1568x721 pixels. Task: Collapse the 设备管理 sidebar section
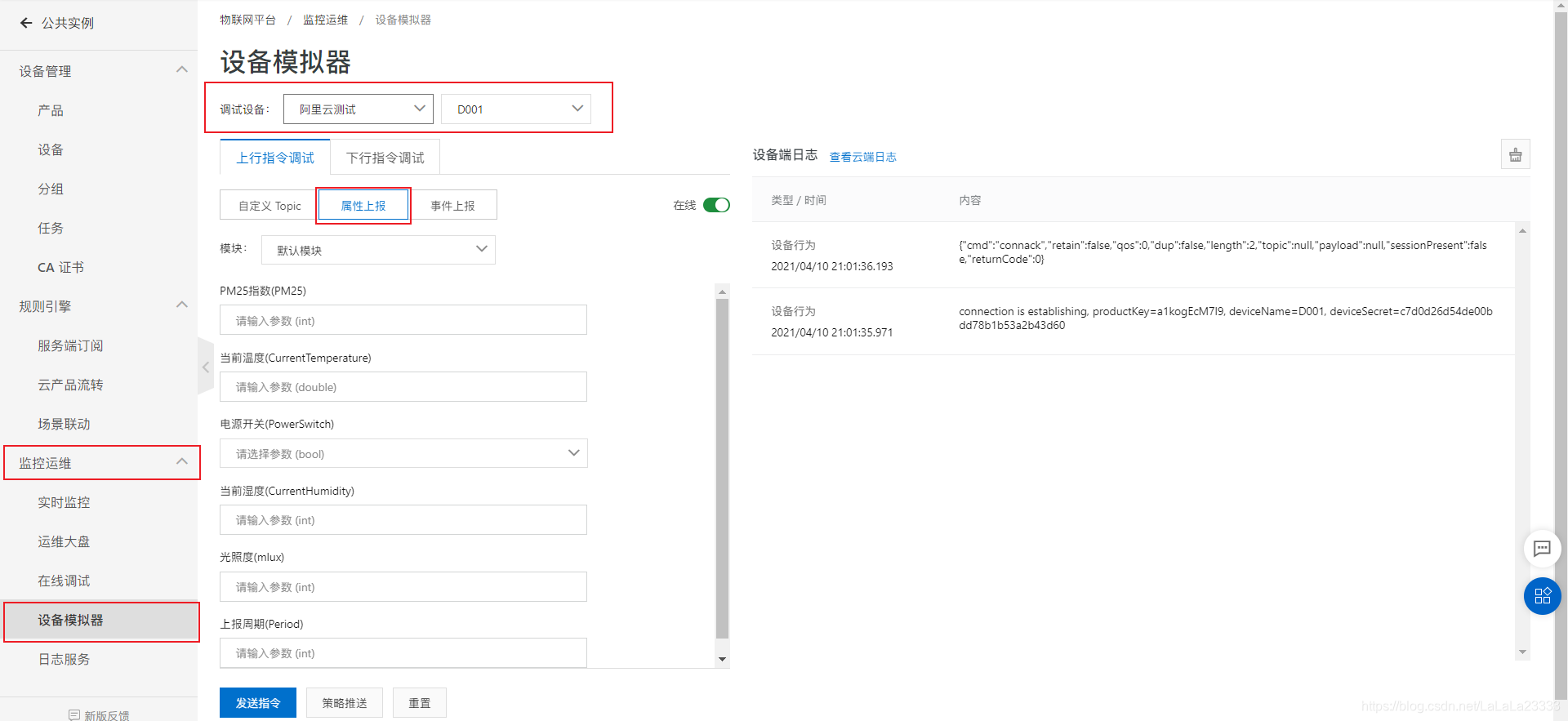pyautogui.click(x=182, y=70)
